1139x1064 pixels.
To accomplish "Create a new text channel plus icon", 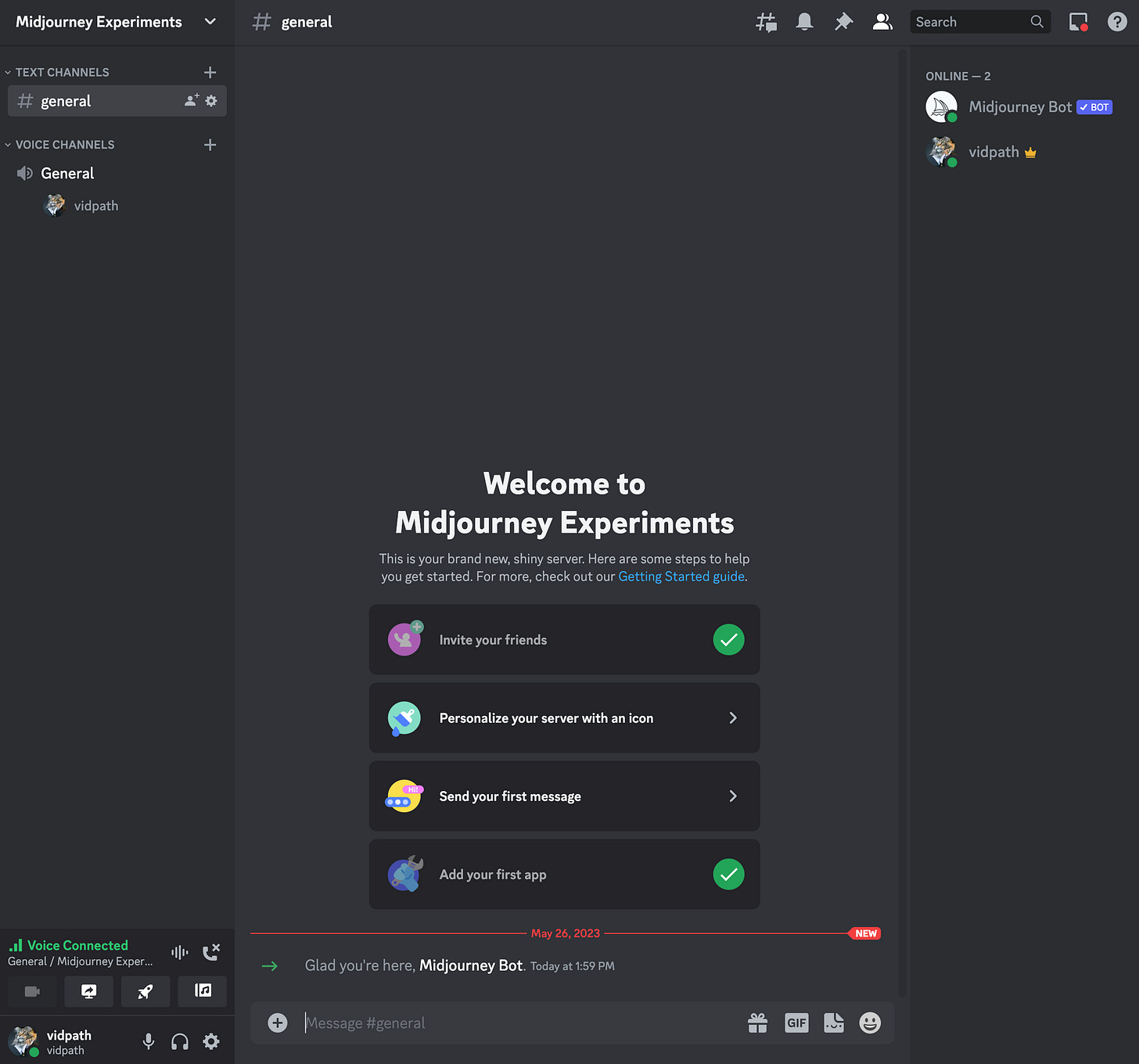I will 210,72.
